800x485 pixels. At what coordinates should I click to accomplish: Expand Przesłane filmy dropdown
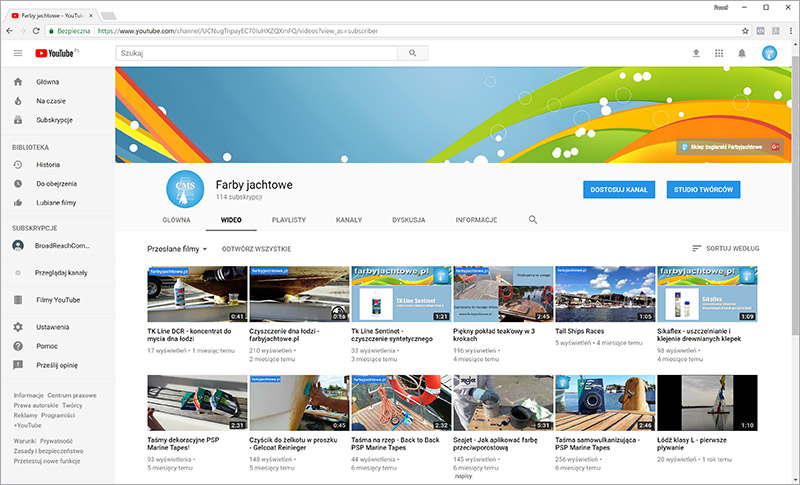pyautogui.click(x=177, y=249)
